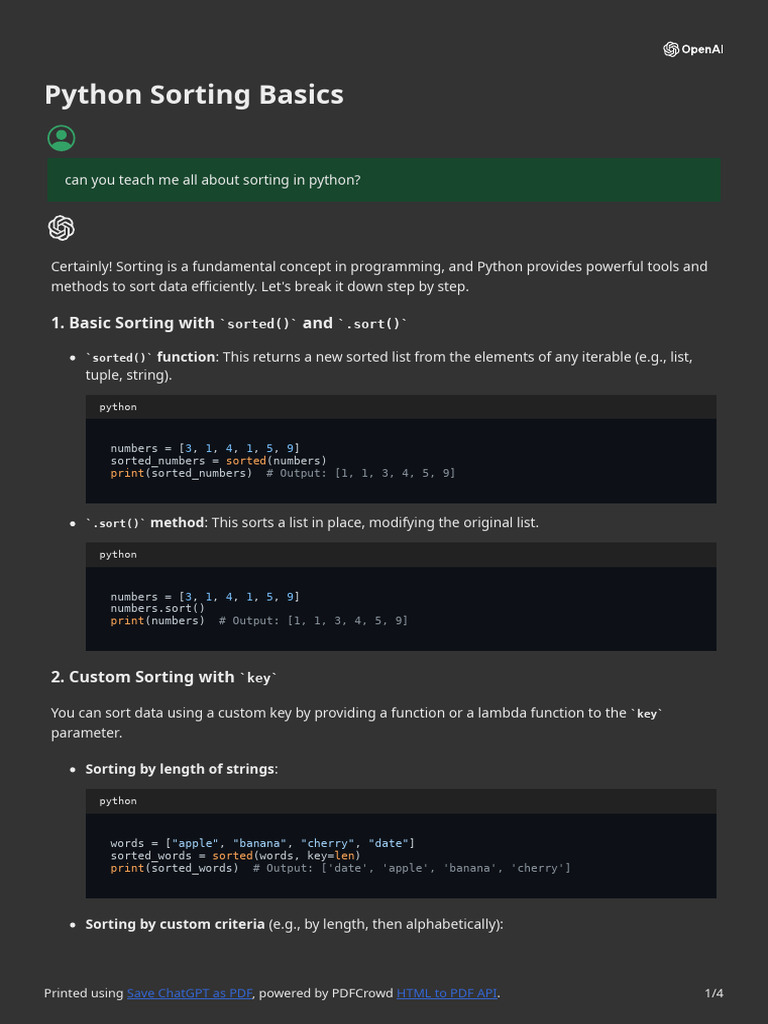768x1024 pixels.
Task: Click heading "1. Basic Sorting with sorted()"
Action: pyautogui.click(x=230, y=323)
